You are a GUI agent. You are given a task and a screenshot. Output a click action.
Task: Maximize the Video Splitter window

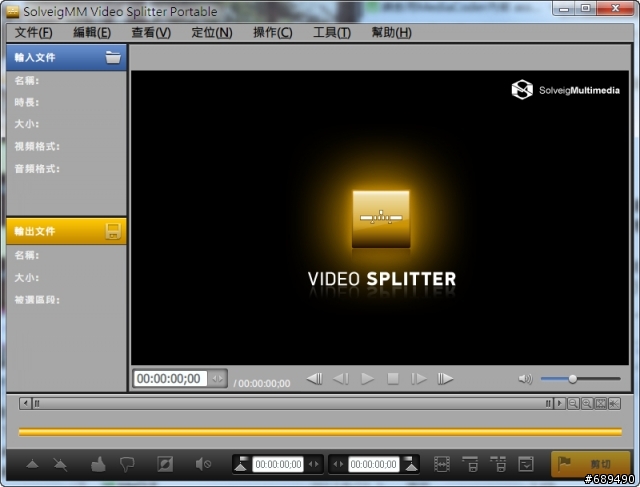585,8
